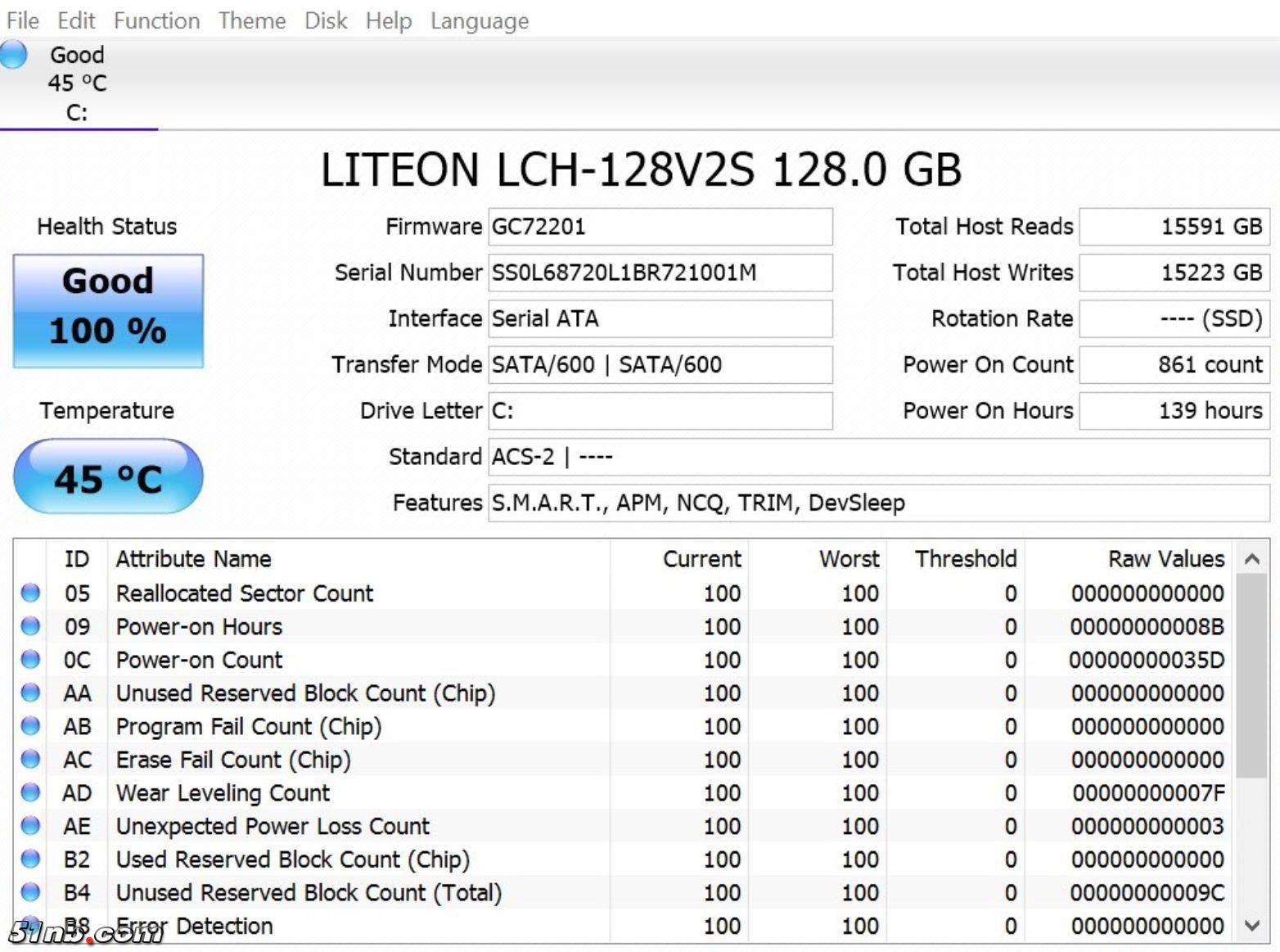Click the Firmware field showing GC72201
This screenshot has width=1280, height=952.
click(660, 227)
